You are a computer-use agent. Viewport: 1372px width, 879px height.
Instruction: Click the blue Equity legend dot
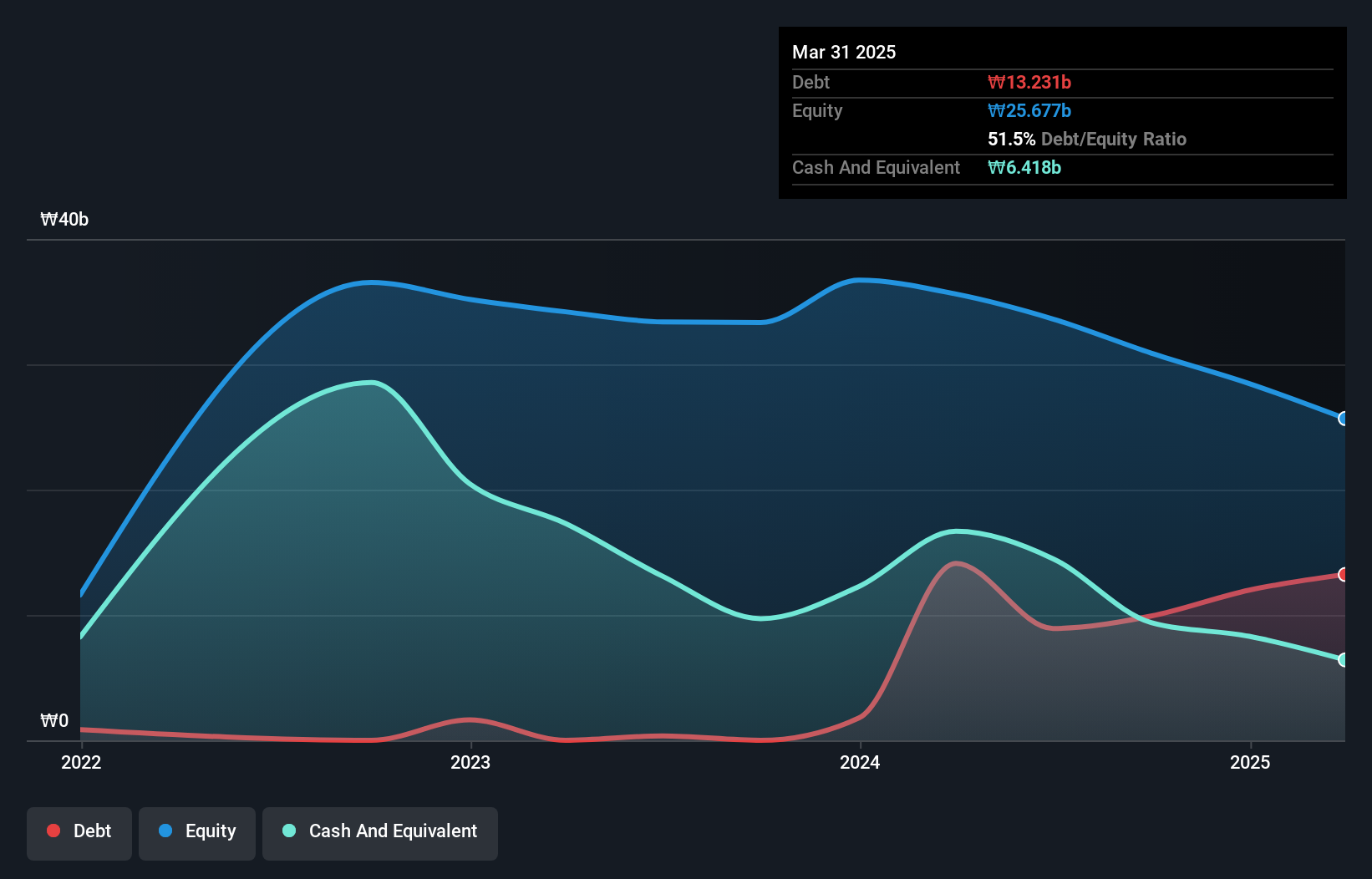point(165,831)
